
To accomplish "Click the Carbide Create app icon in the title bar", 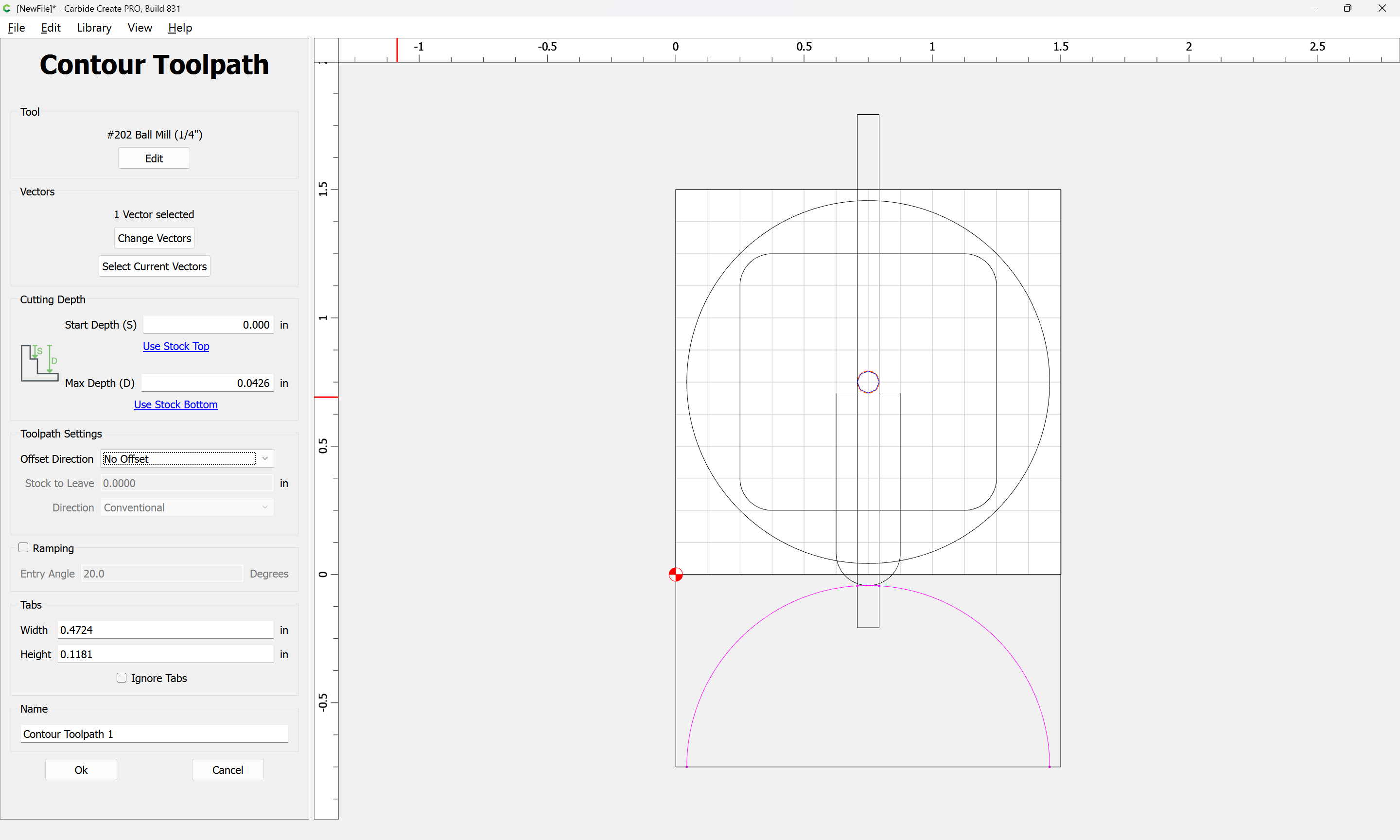I will click(7, 8).
